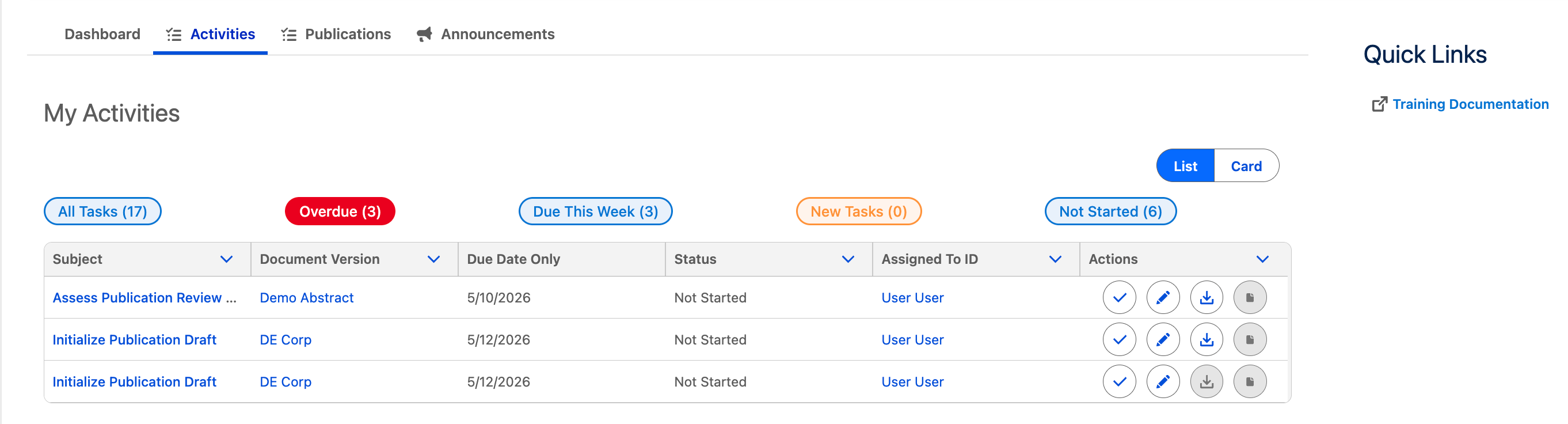
Task: Click the megaphone icon next to Announcements
Action: [x=424, y=34]
